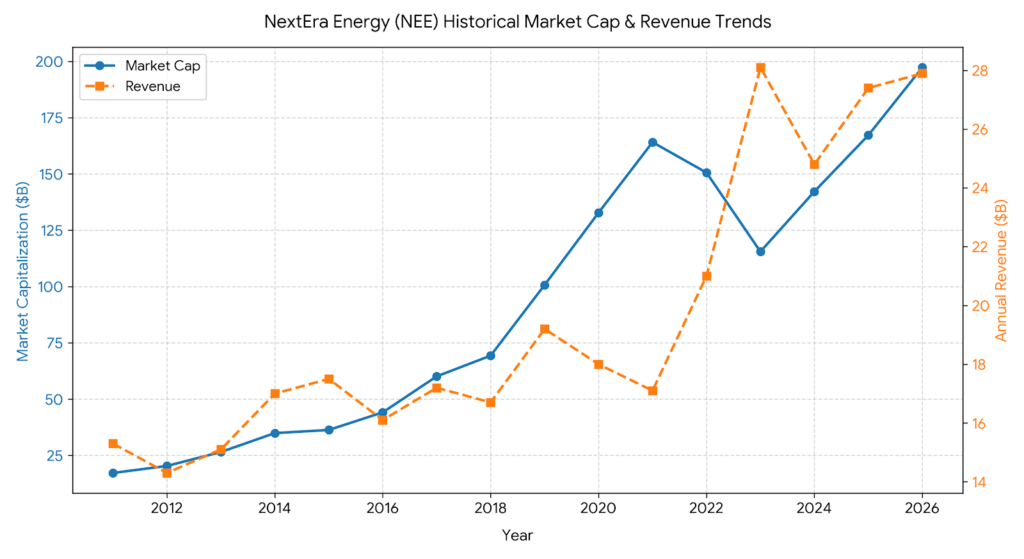This screenshot has height=559, width=1024.
Task: Click the 'Market Capitalization ($B)' axis label
Action: [x=23, y=271]
